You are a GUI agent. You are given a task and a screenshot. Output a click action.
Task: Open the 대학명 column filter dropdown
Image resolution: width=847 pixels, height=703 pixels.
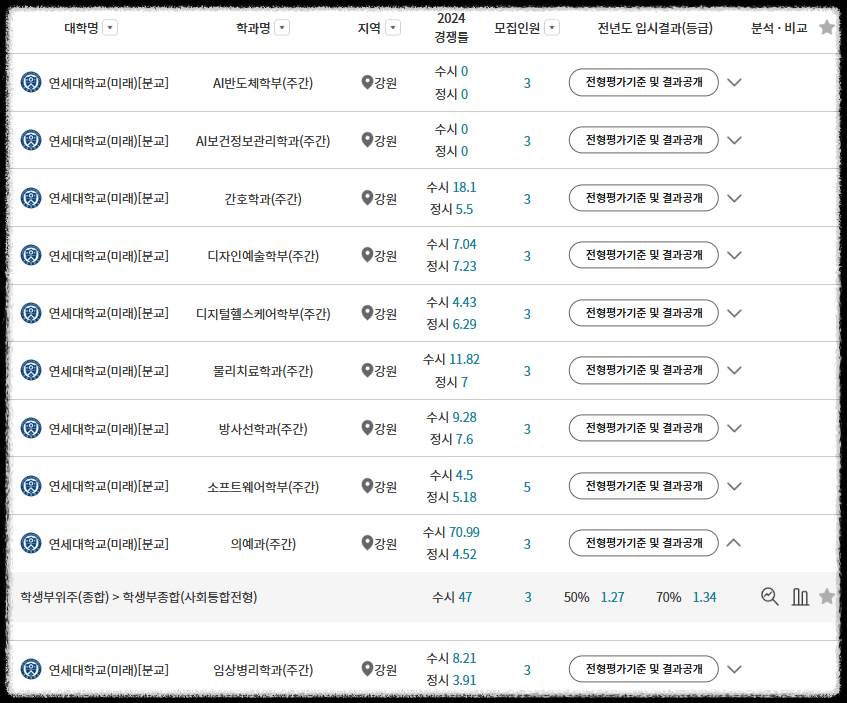tap(110, 28)
